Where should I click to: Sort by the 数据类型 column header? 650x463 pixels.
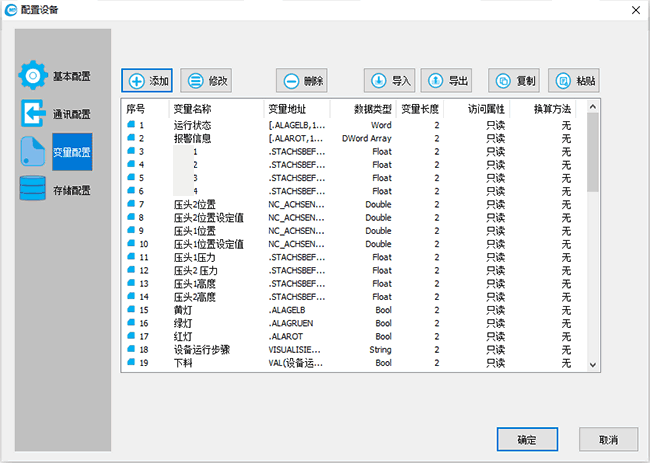372,108
